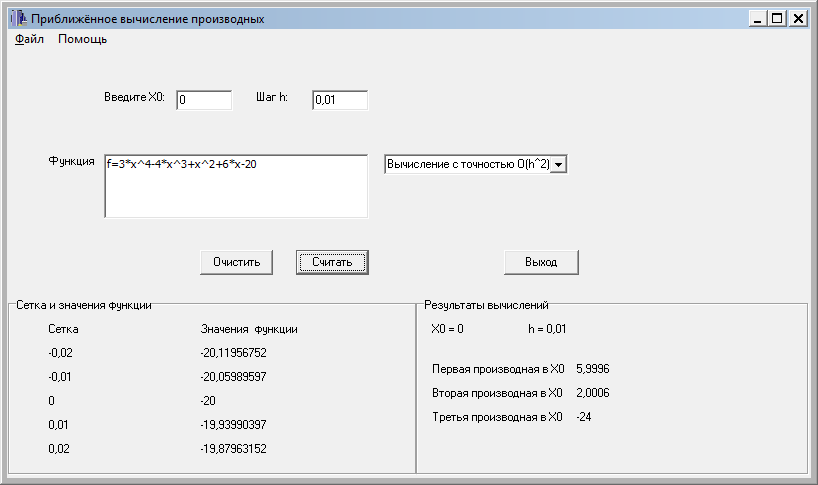The height and width of the screenshot is (485, 818).
Task: Click the label Первая производная в X0
Action: click(498, 369)
